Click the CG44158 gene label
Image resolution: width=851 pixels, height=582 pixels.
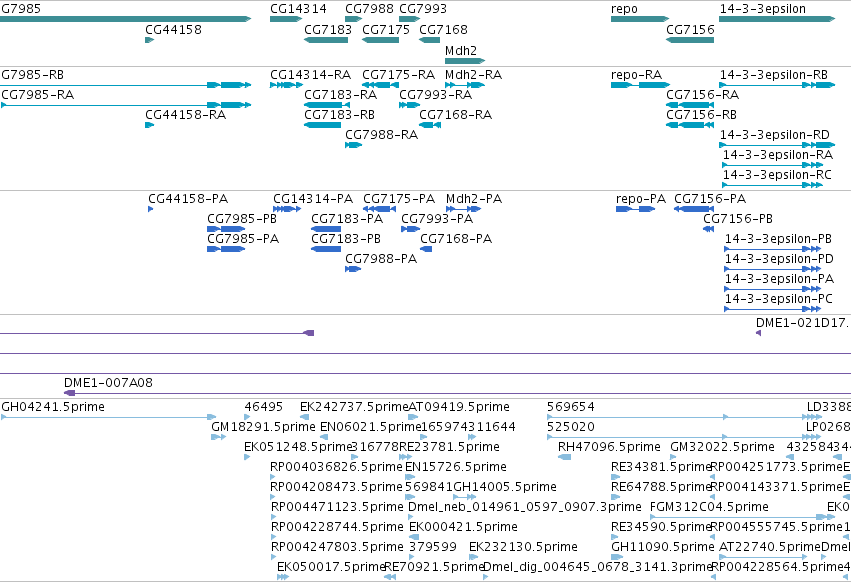click(x=174, y=30)
